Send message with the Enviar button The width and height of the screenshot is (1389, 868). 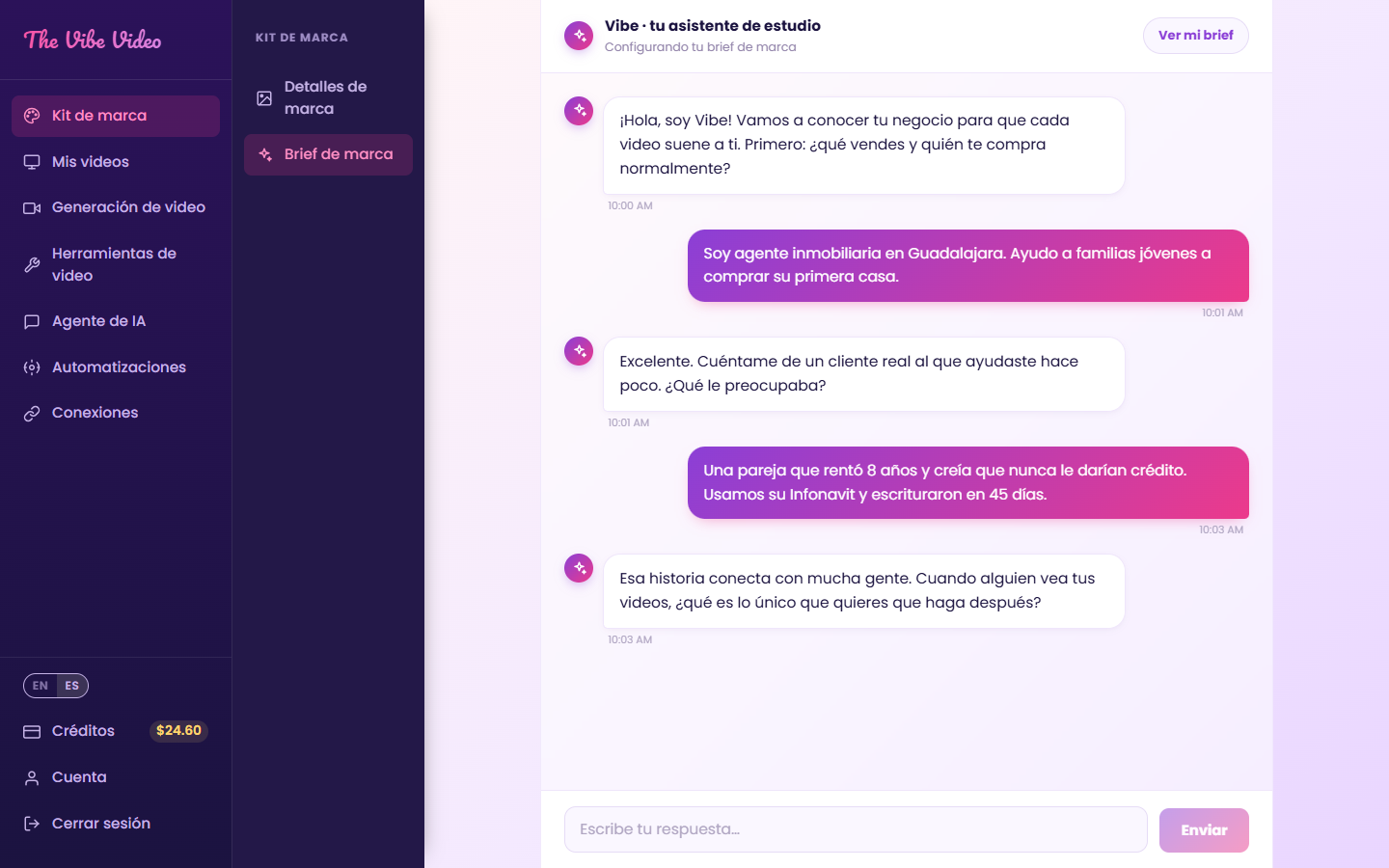click(x=1204, y=830)
